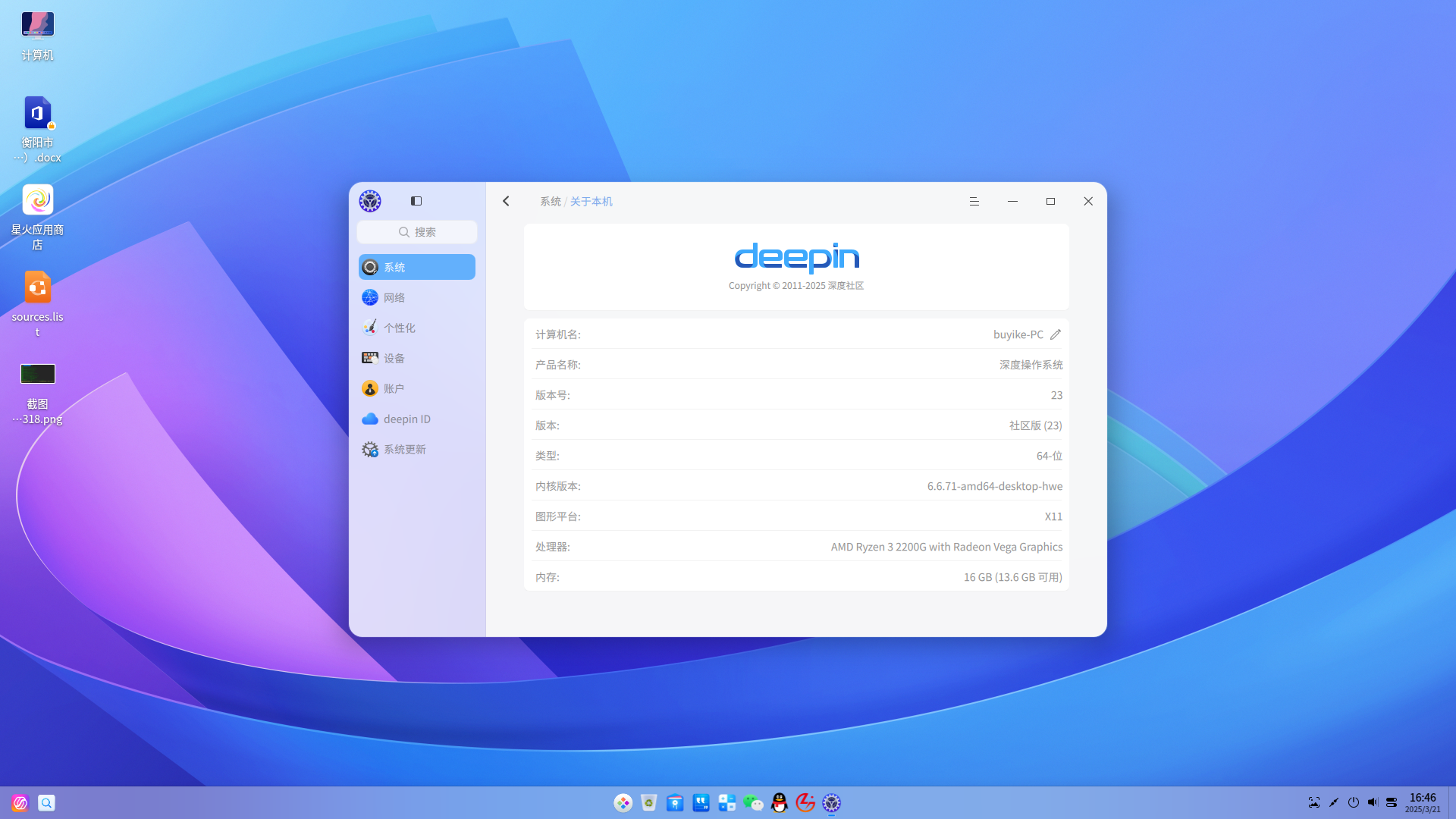Screen dimensions: 1456x819
Task: Click the AMD Ryzen 3 2200G processor value
Action: (946, 547)
